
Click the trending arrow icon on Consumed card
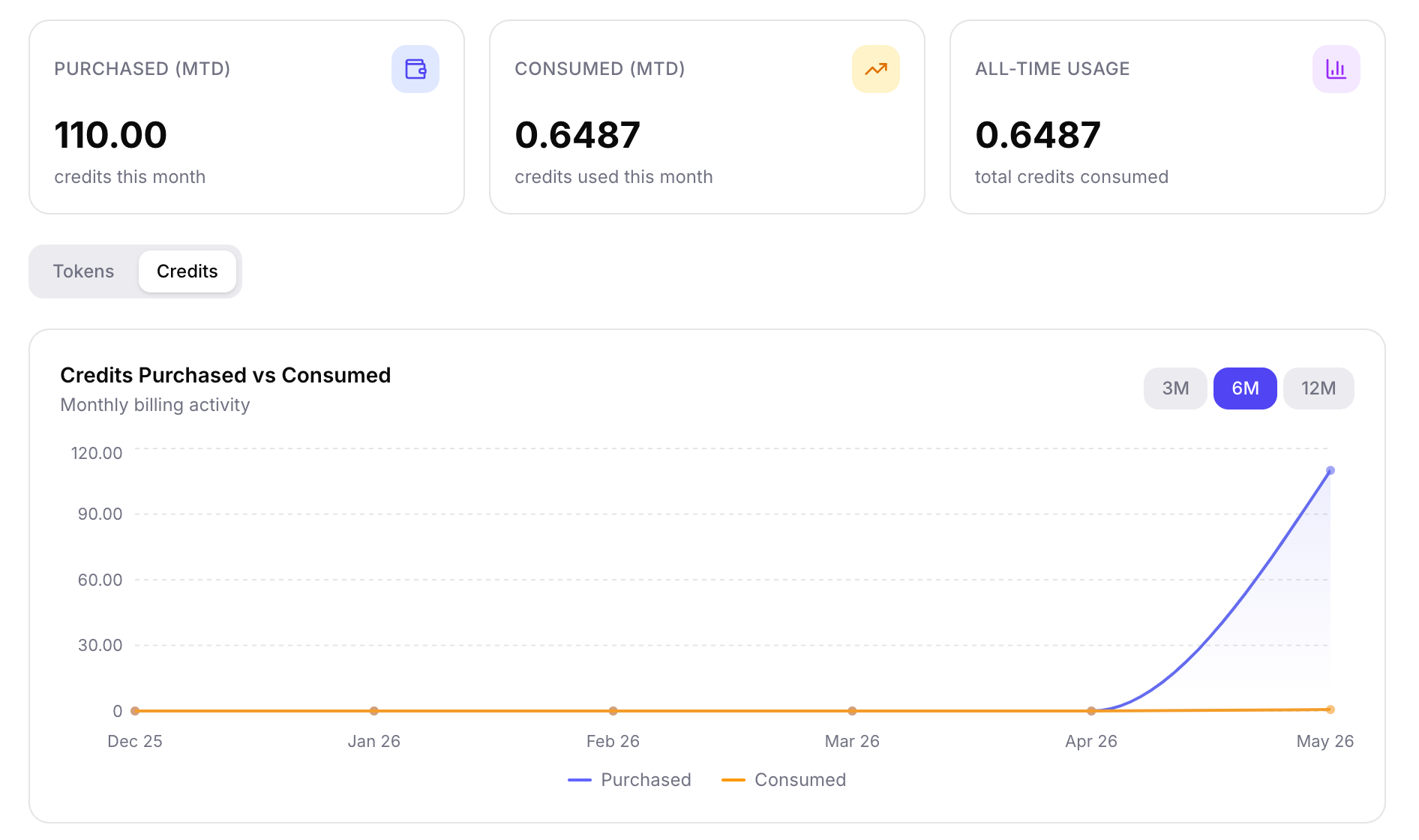pos(876,69)
